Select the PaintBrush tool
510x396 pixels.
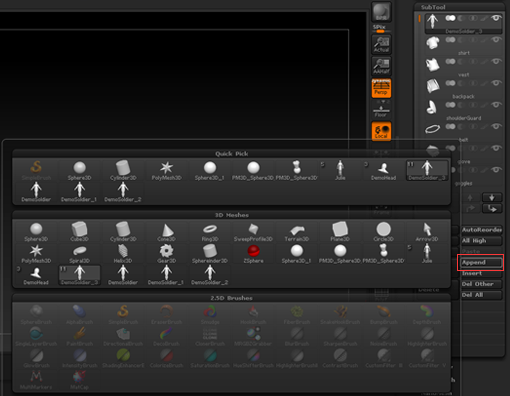(79, 336)
